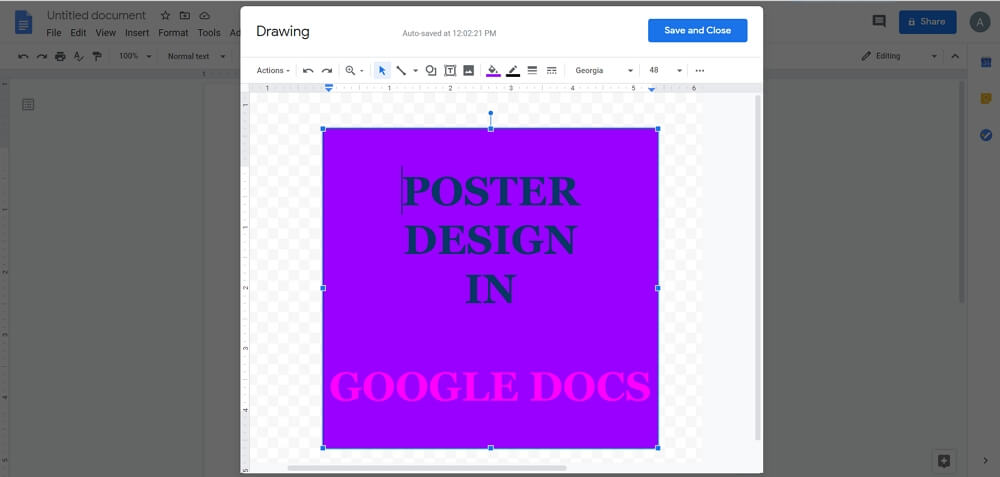Open the Insert menu
Image resolution: width=1000 pixels, height=477 pixels.
(137, 33)
